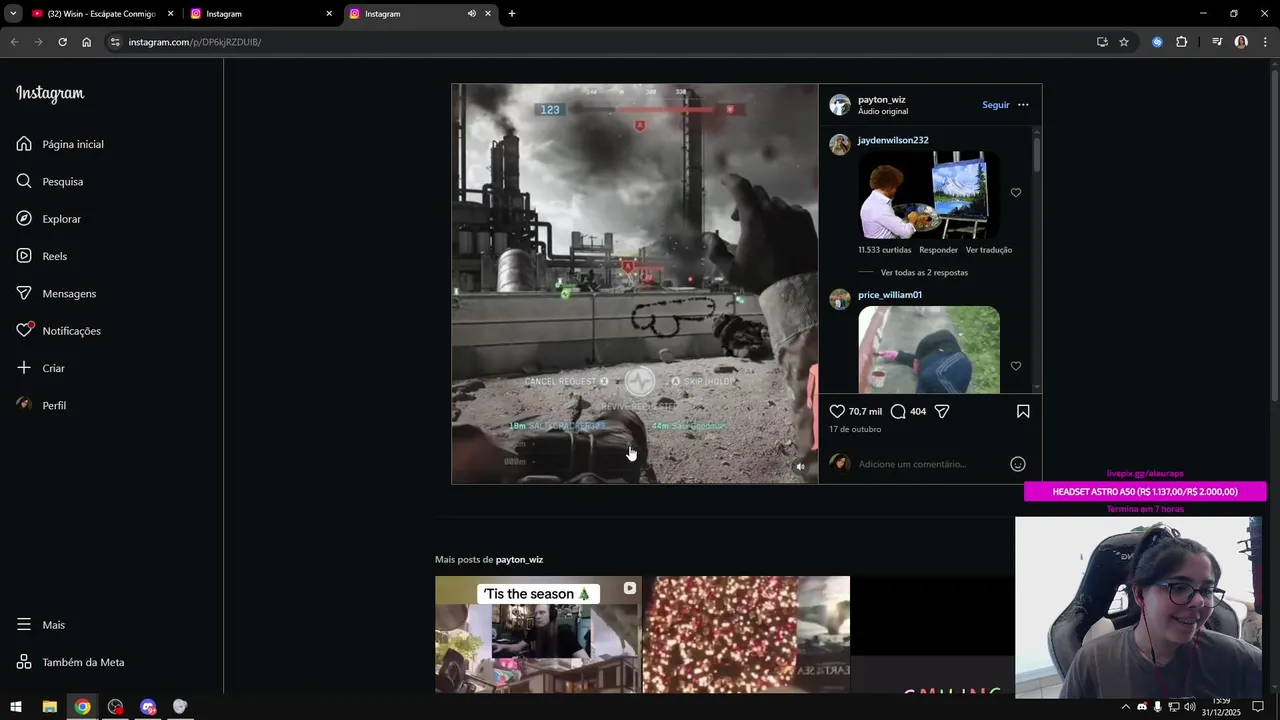Open media controls in toolbar
Viewport: 1280px width, 720px height.
1217,42
